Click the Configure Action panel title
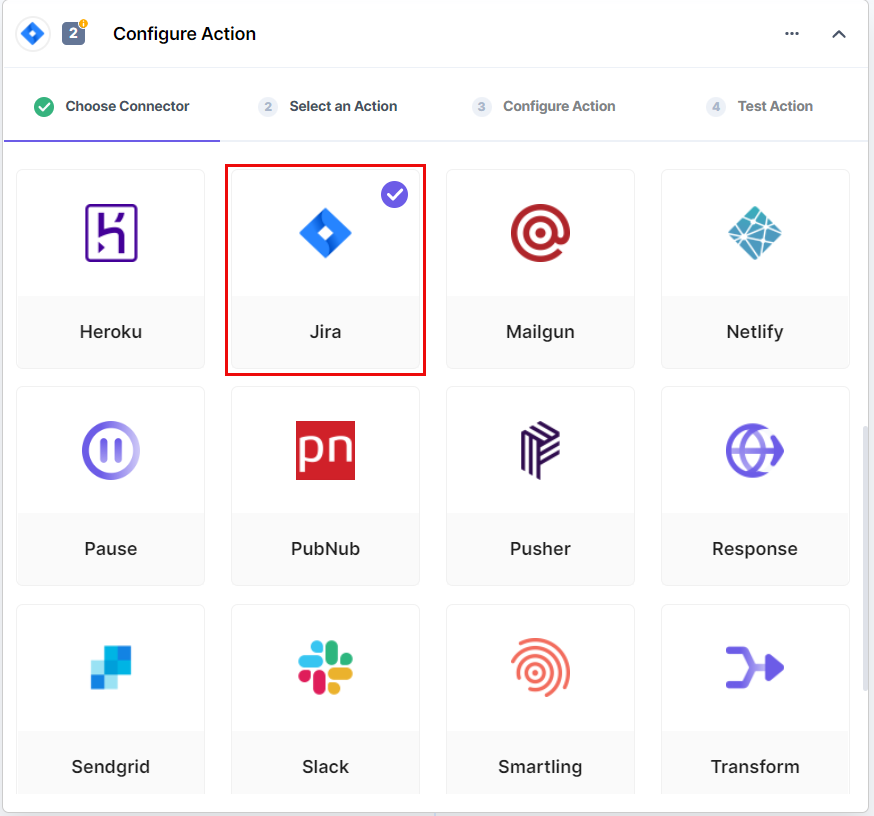The height and width of the screenshot is (816, 874). point(184,34)
